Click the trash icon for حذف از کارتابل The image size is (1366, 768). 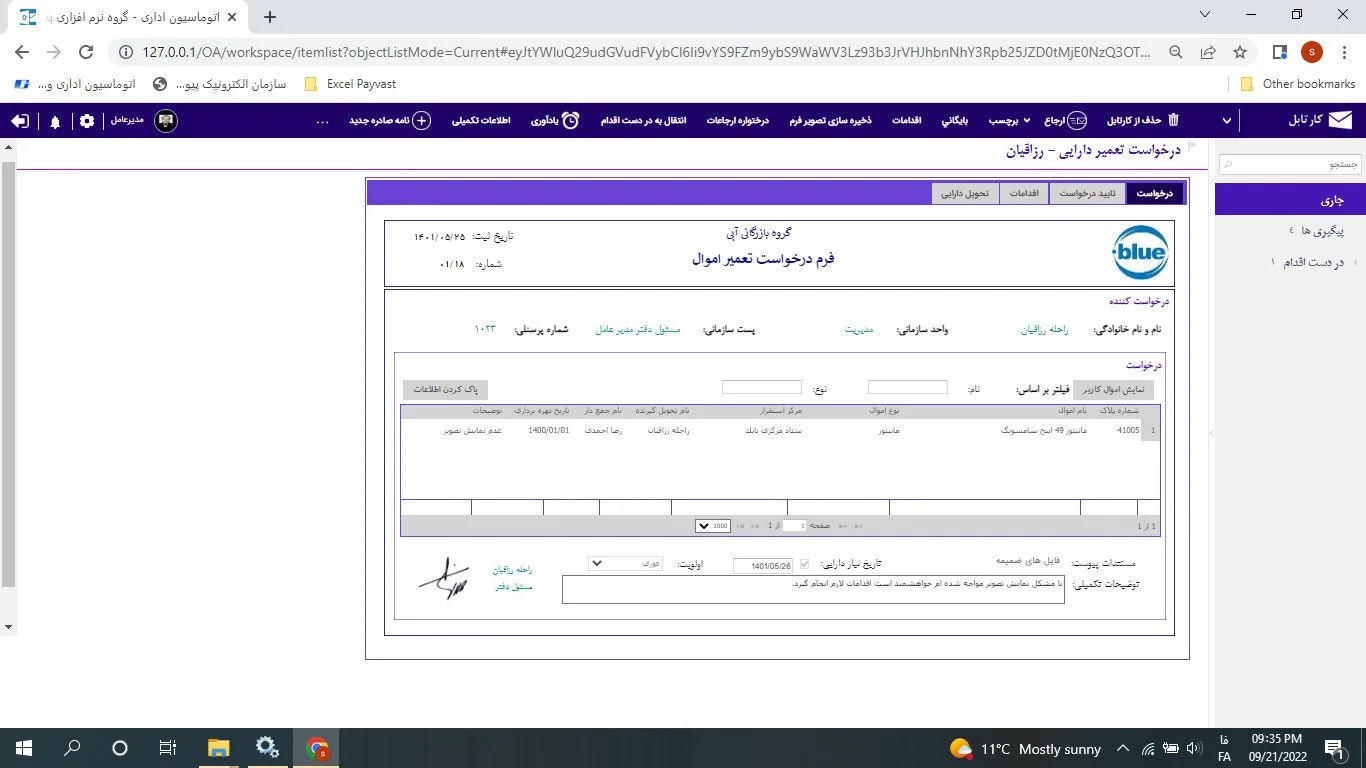1173,120
